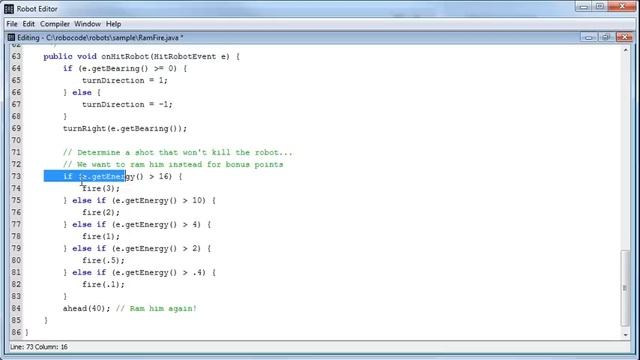
Task: Click the comment 'We want to ram him instead'
Action: click(173, 164)
